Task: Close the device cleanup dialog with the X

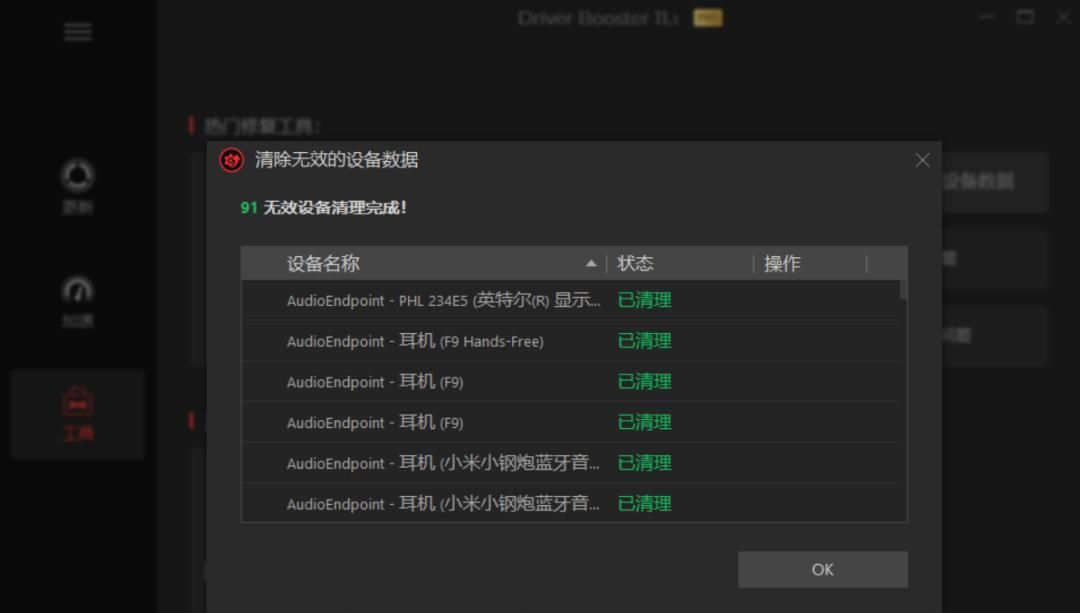Action: 922,160
